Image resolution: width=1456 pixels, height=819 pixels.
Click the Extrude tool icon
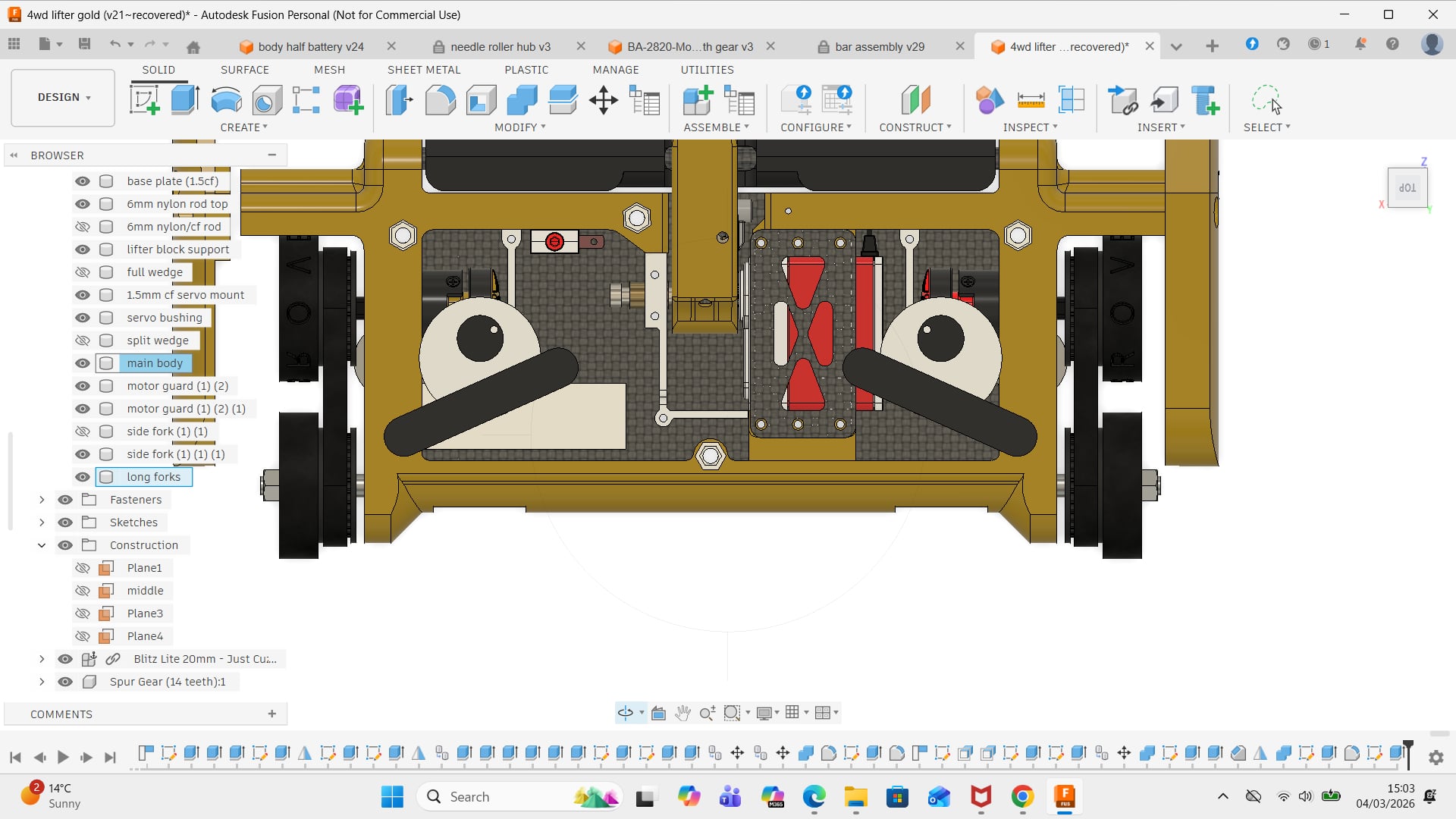[185, 100]
